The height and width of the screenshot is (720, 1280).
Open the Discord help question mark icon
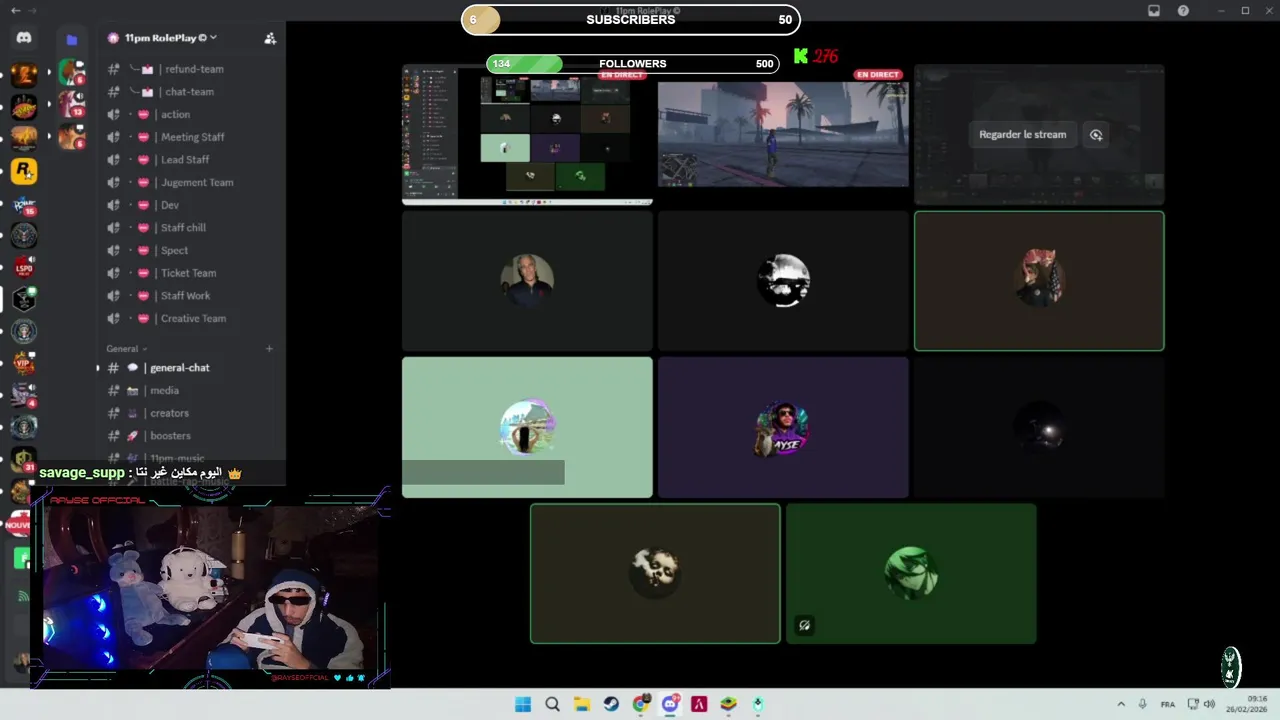(x=1184, y=10)
